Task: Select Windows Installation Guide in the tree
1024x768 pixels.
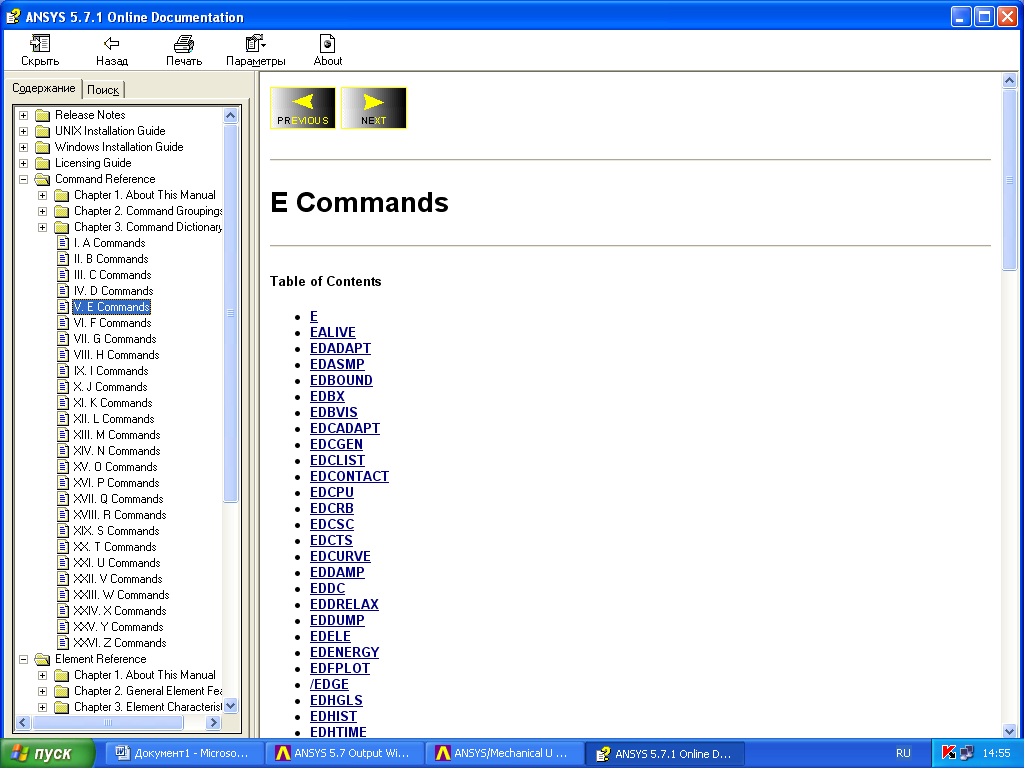Action: (119, 147)
